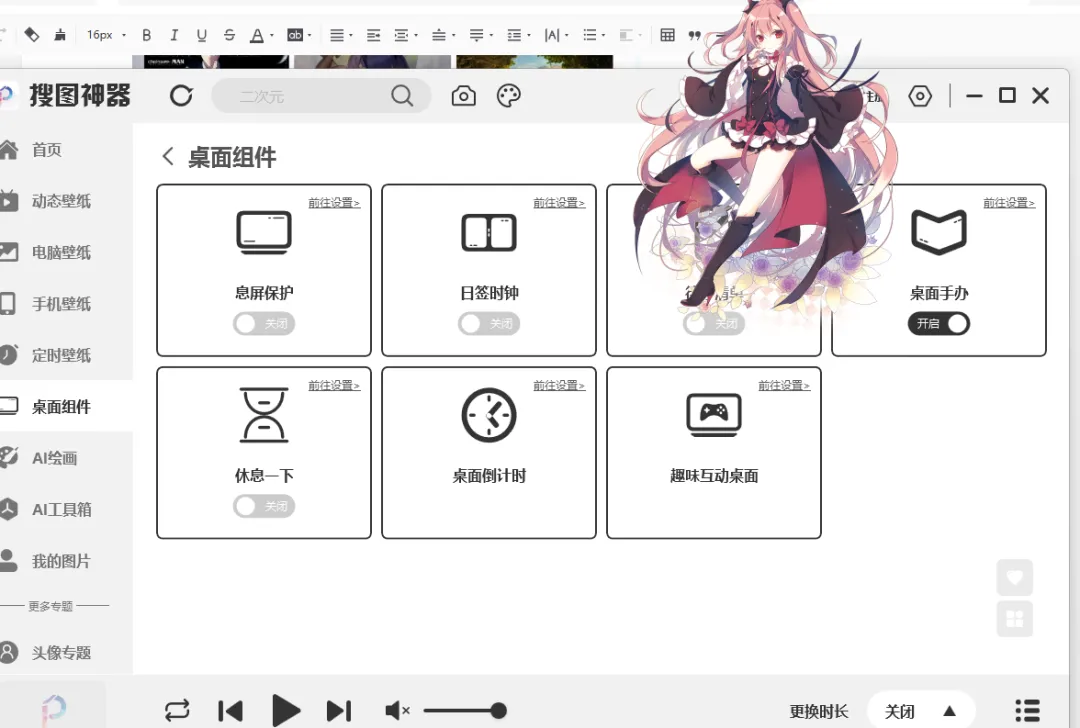Skip to the previous wallpaper track
The image size is (1080, 728).
pyautogui.click(x=230, y=711)
